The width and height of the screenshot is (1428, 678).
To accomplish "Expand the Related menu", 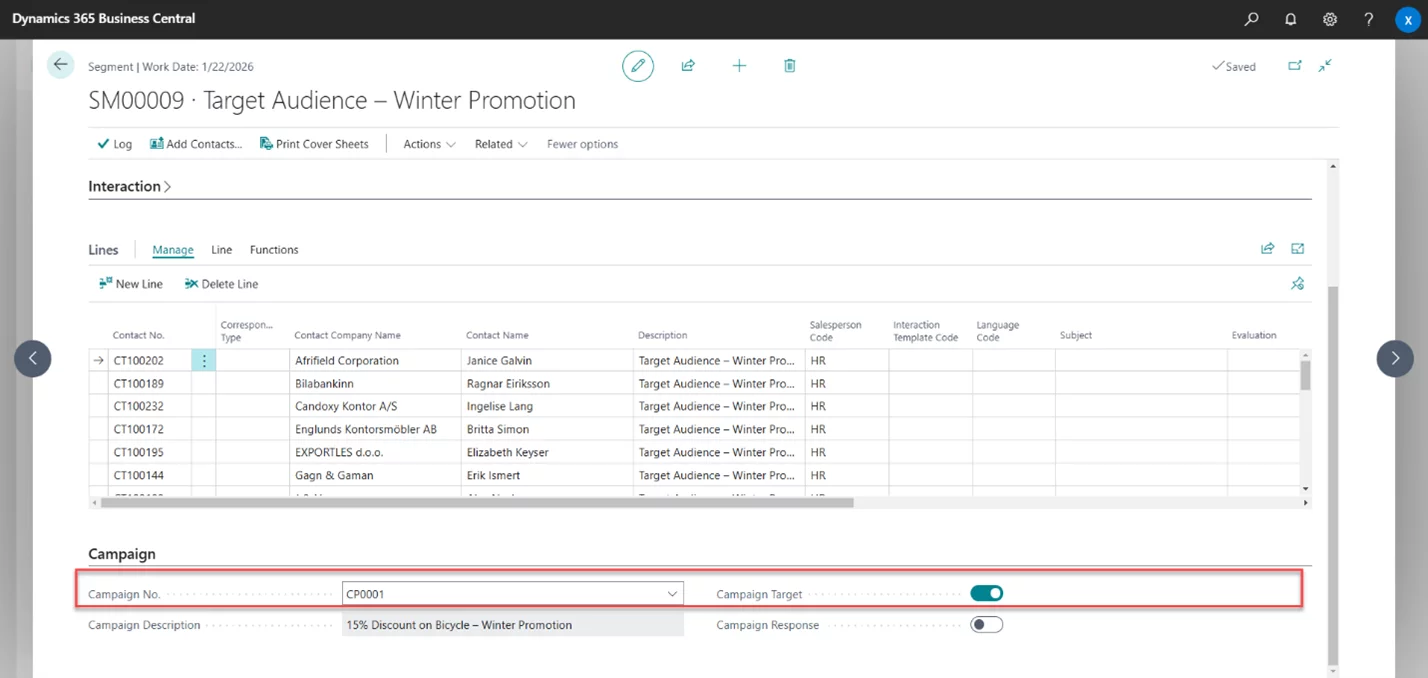I will click(x=500, y=144).
